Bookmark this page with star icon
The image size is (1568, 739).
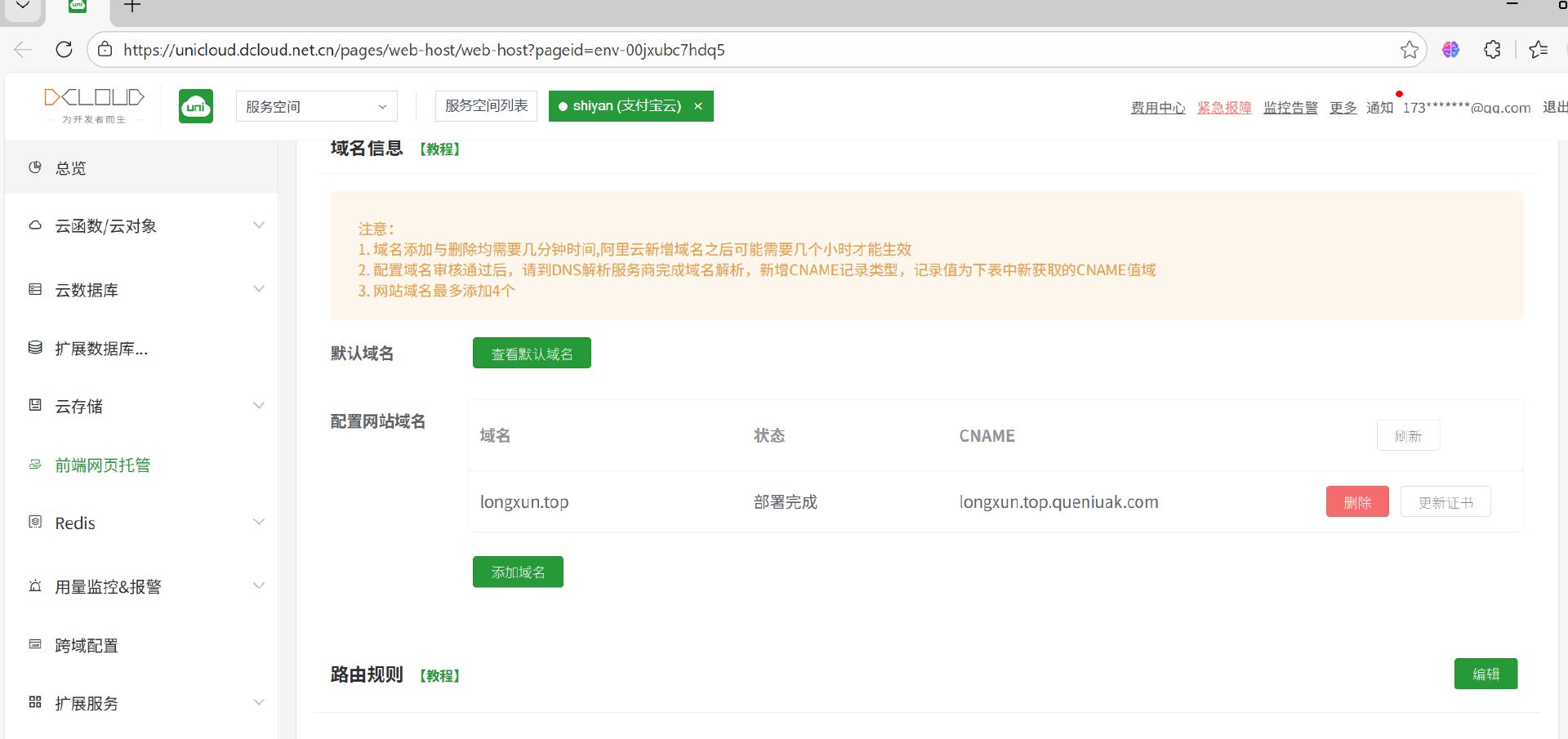[1409, 50]
